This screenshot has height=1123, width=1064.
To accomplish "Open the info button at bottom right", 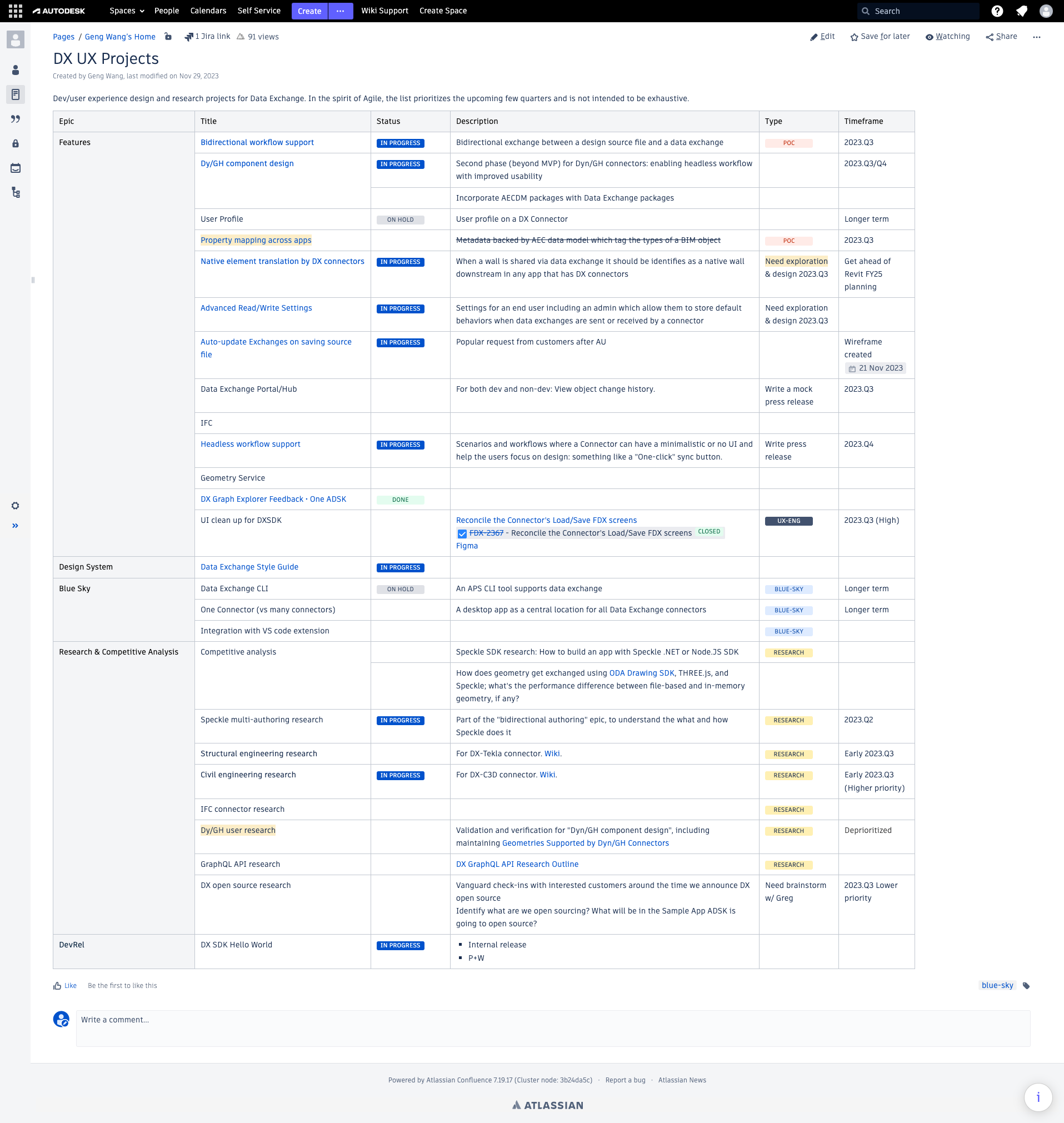I will [x=1038, y=1097].
